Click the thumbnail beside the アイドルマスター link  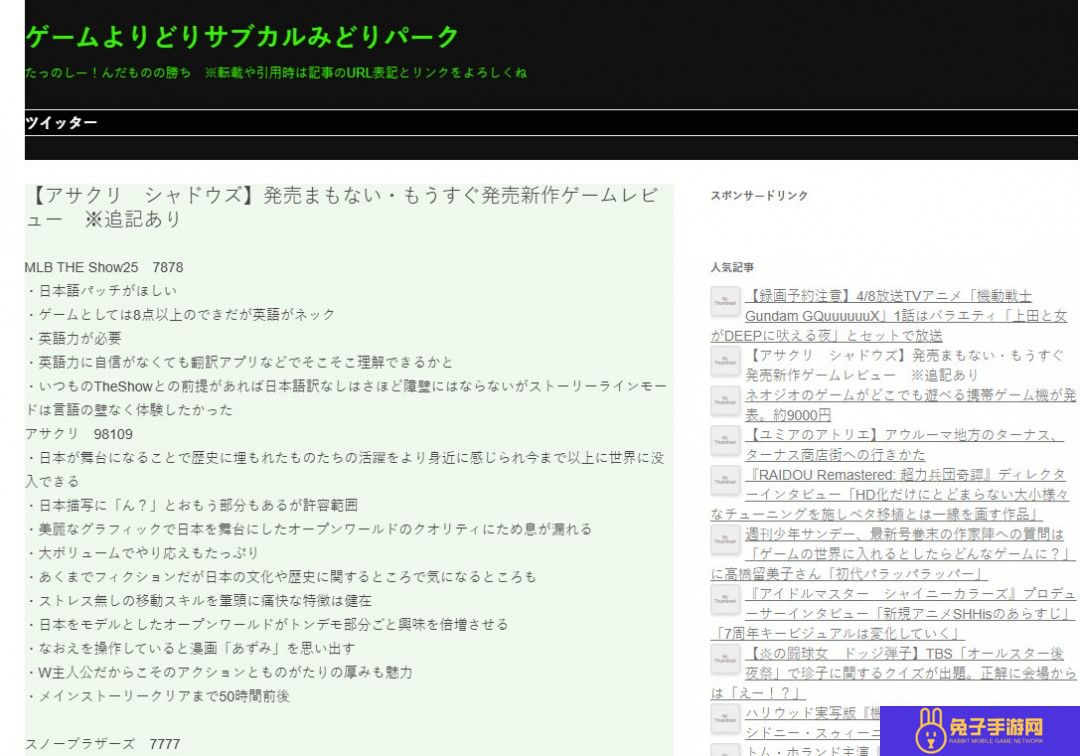[725, 600]
